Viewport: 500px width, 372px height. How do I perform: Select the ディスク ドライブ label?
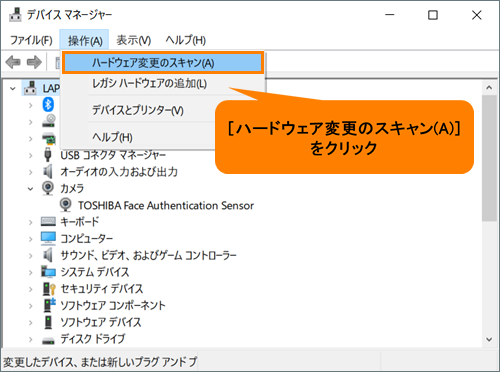point(93,339)
